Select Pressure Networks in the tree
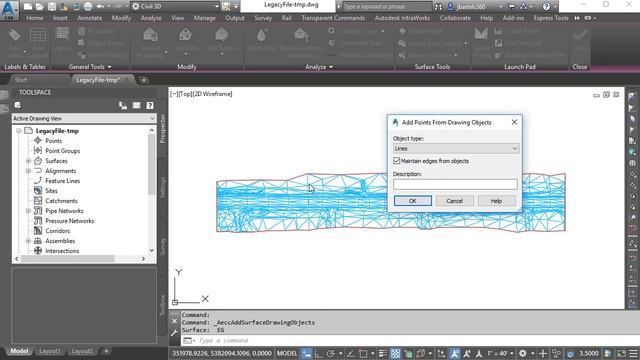 pyautogui.click(x=69, y=221)
